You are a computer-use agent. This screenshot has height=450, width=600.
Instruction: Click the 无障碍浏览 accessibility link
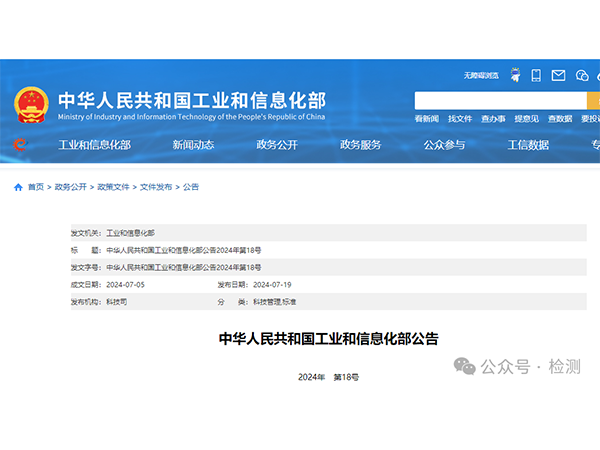click(481, 75)
